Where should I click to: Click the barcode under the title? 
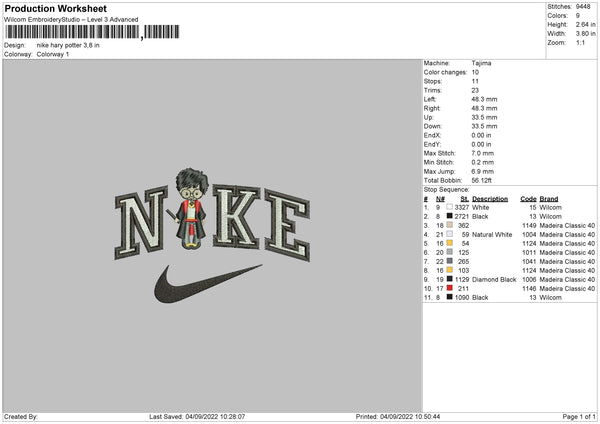pyautogui.click(x=92, y=32)
